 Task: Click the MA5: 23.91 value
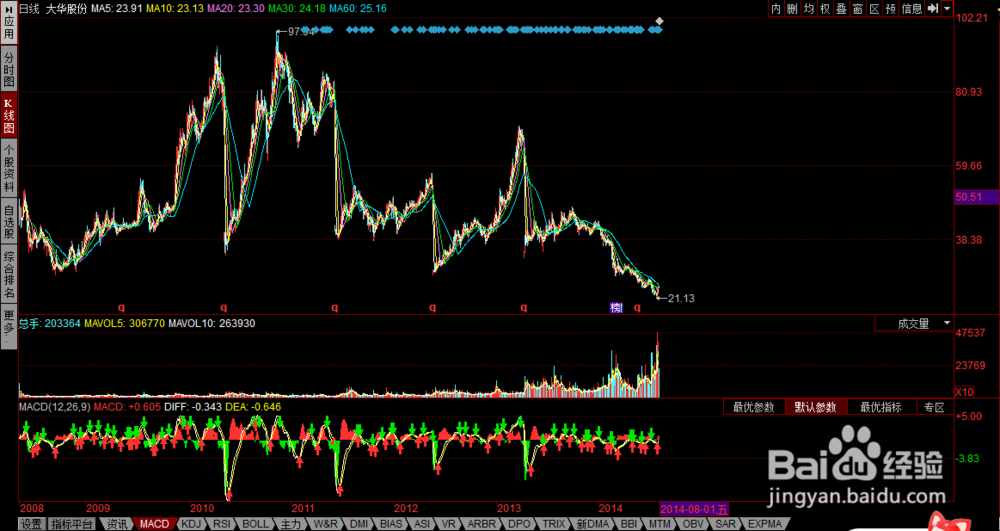tap(115, 9)
